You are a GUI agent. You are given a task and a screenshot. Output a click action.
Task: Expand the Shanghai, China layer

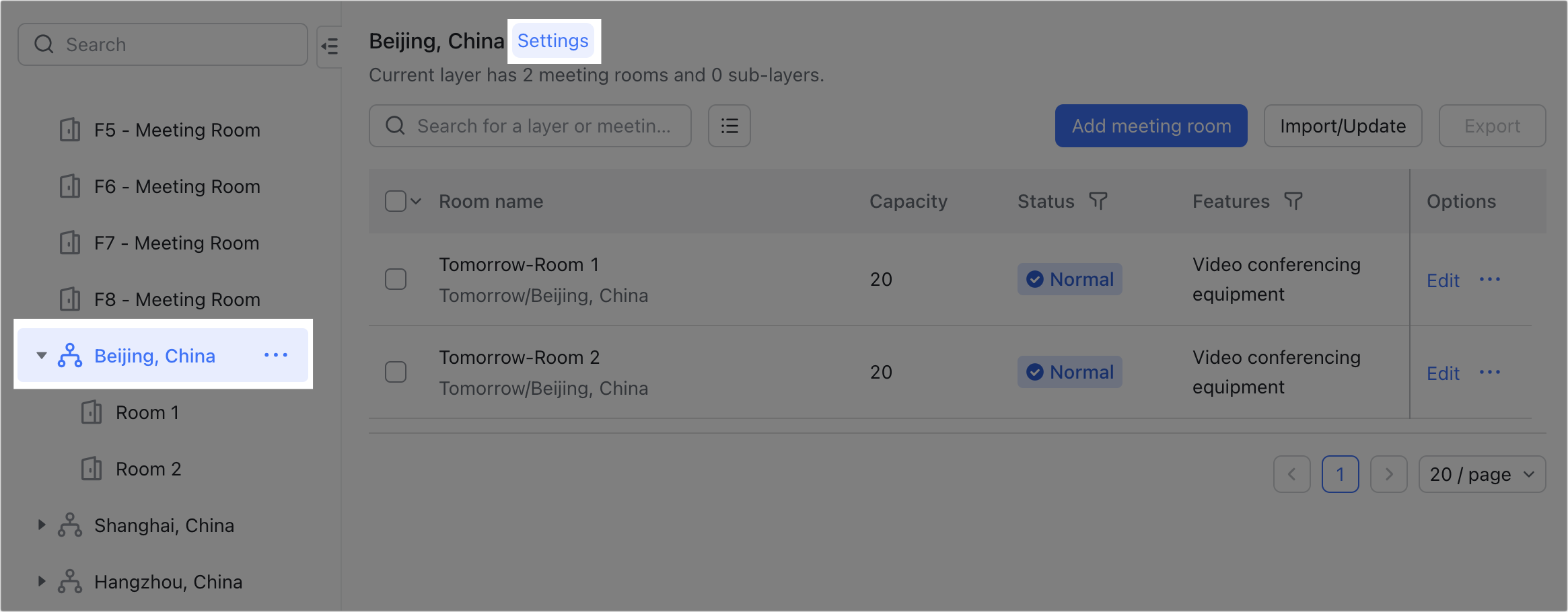click(x=42, y=525)
